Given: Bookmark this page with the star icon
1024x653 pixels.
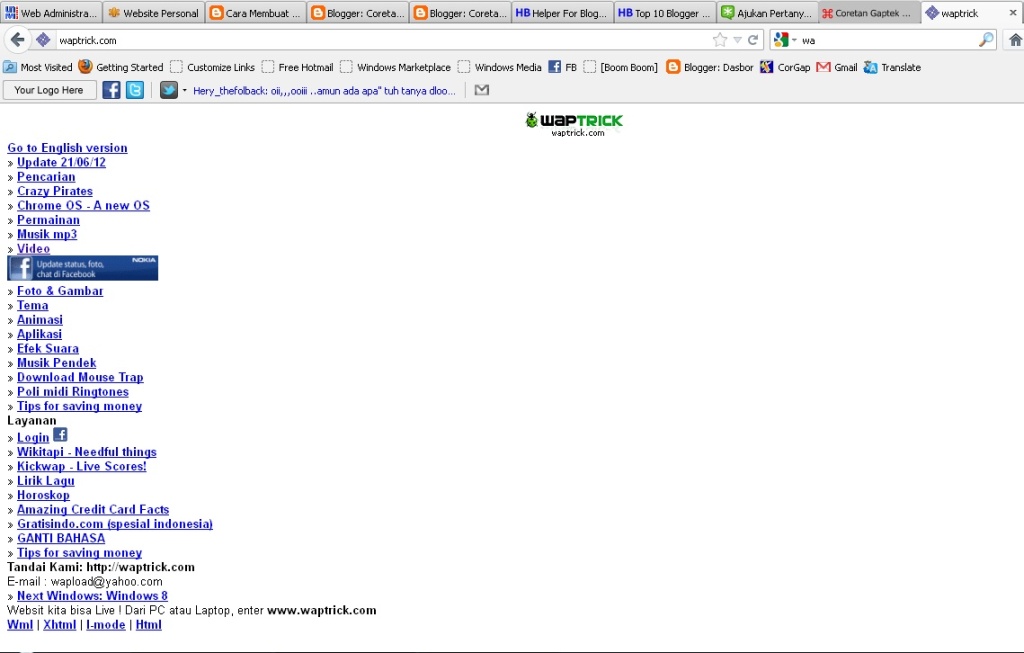Looking at the screenshot, I should [x=720, y=40].
